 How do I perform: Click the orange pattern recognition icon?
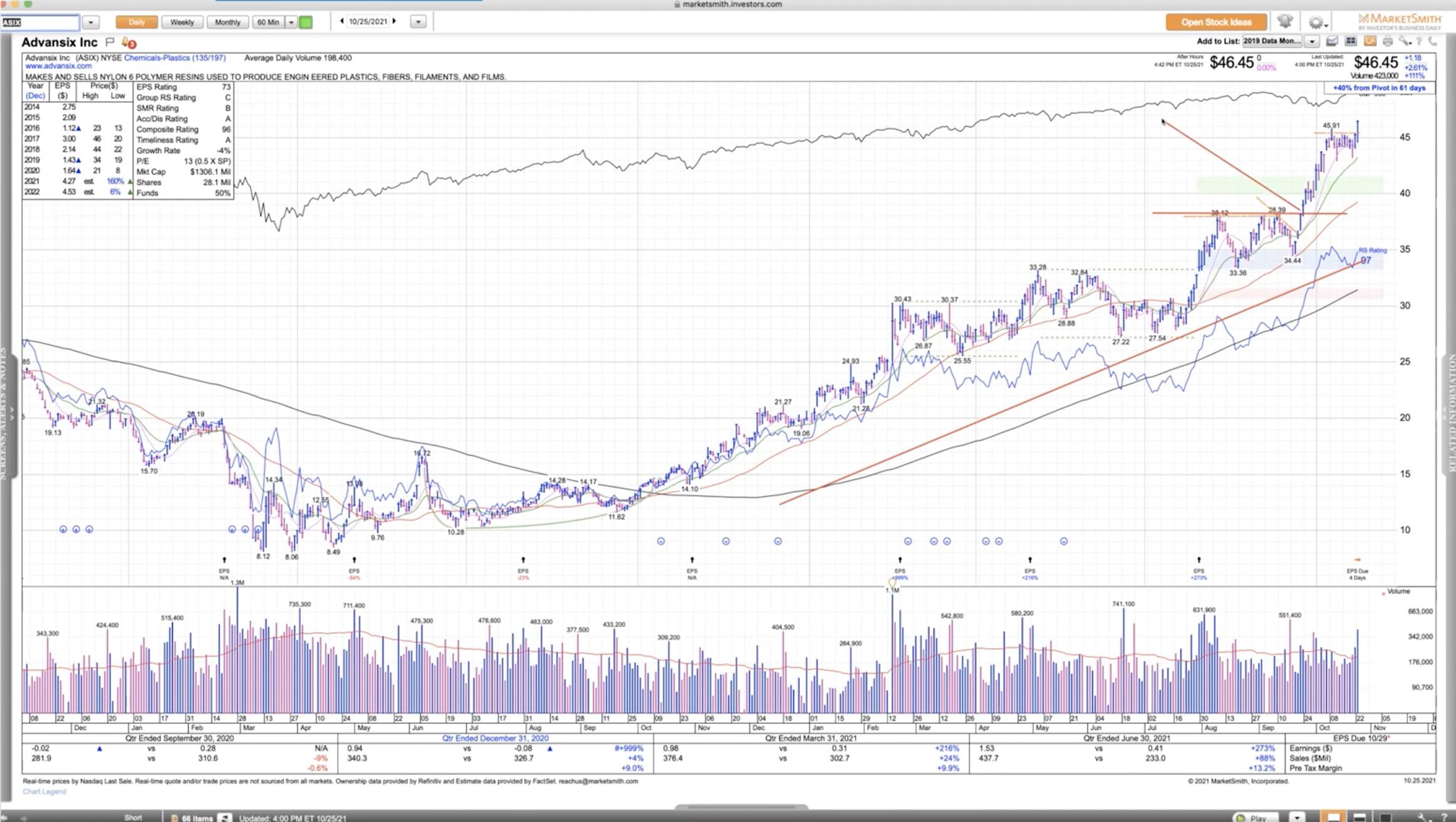coord(1370,41)
